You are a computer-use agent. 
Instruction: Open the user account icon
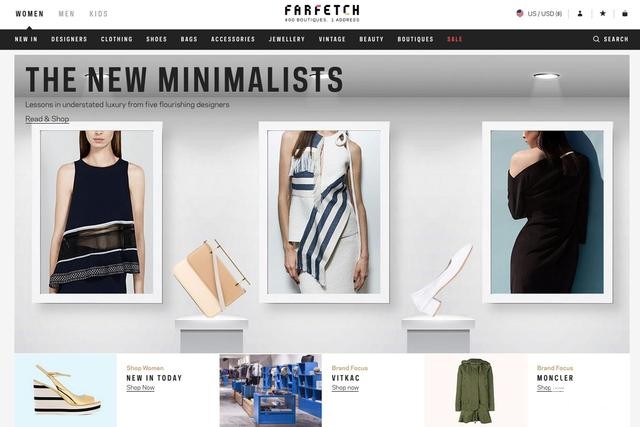[x=580, y=13]
